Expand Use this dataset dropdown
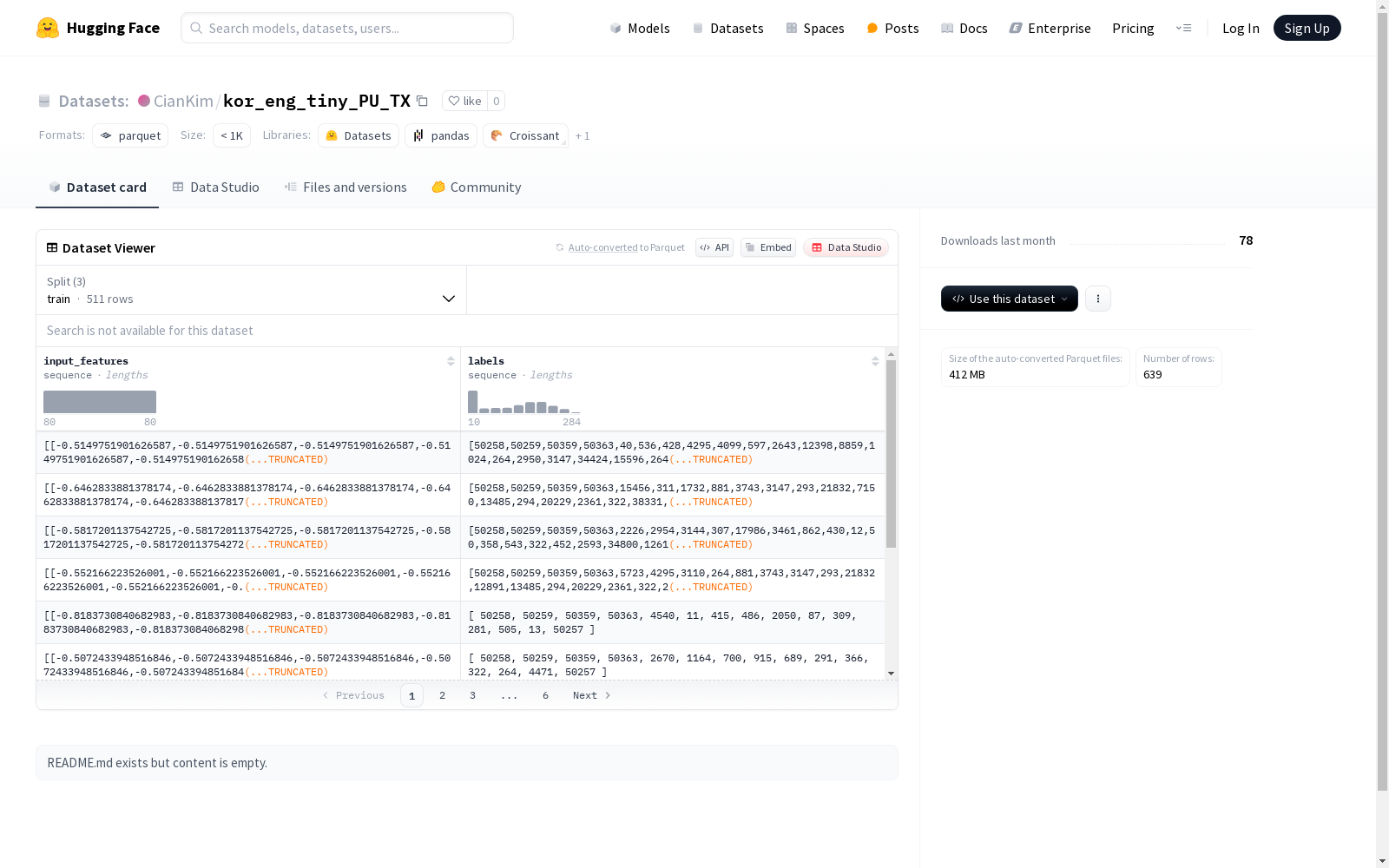Image resolution: width=1389 pixels, height=868 pixels. (x=1009, y=299)
